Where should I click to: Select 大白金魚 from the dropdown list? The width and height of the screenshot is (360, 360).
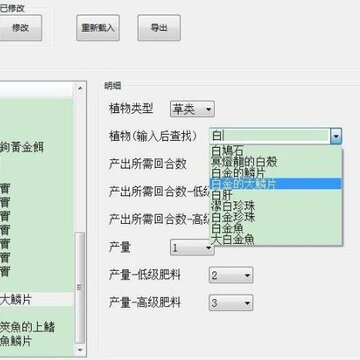(x=275, y=240)
